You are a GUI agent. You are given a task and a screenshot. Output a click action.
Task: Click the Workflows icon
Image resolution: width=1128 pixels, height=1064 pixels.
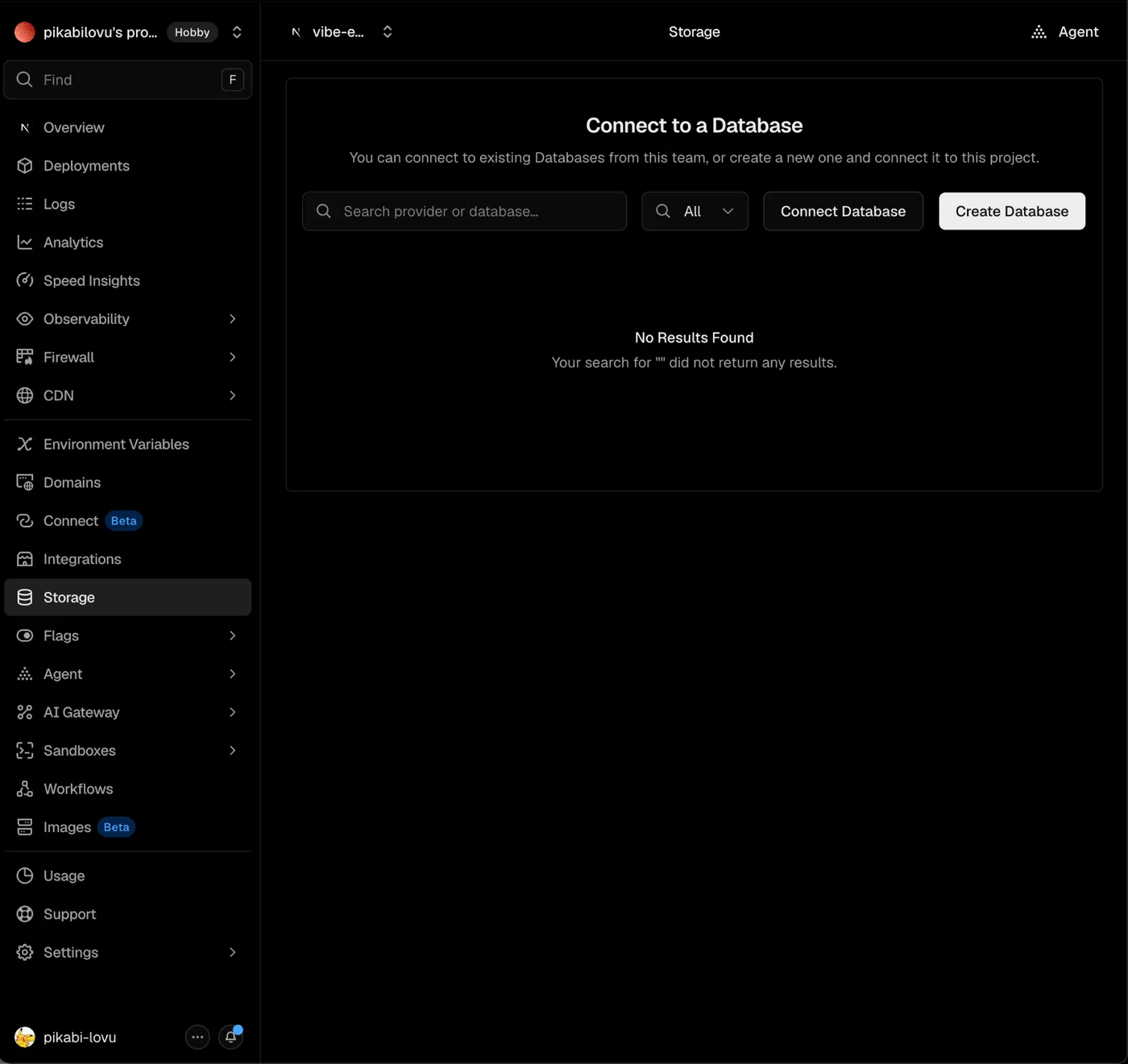[25, 789]
